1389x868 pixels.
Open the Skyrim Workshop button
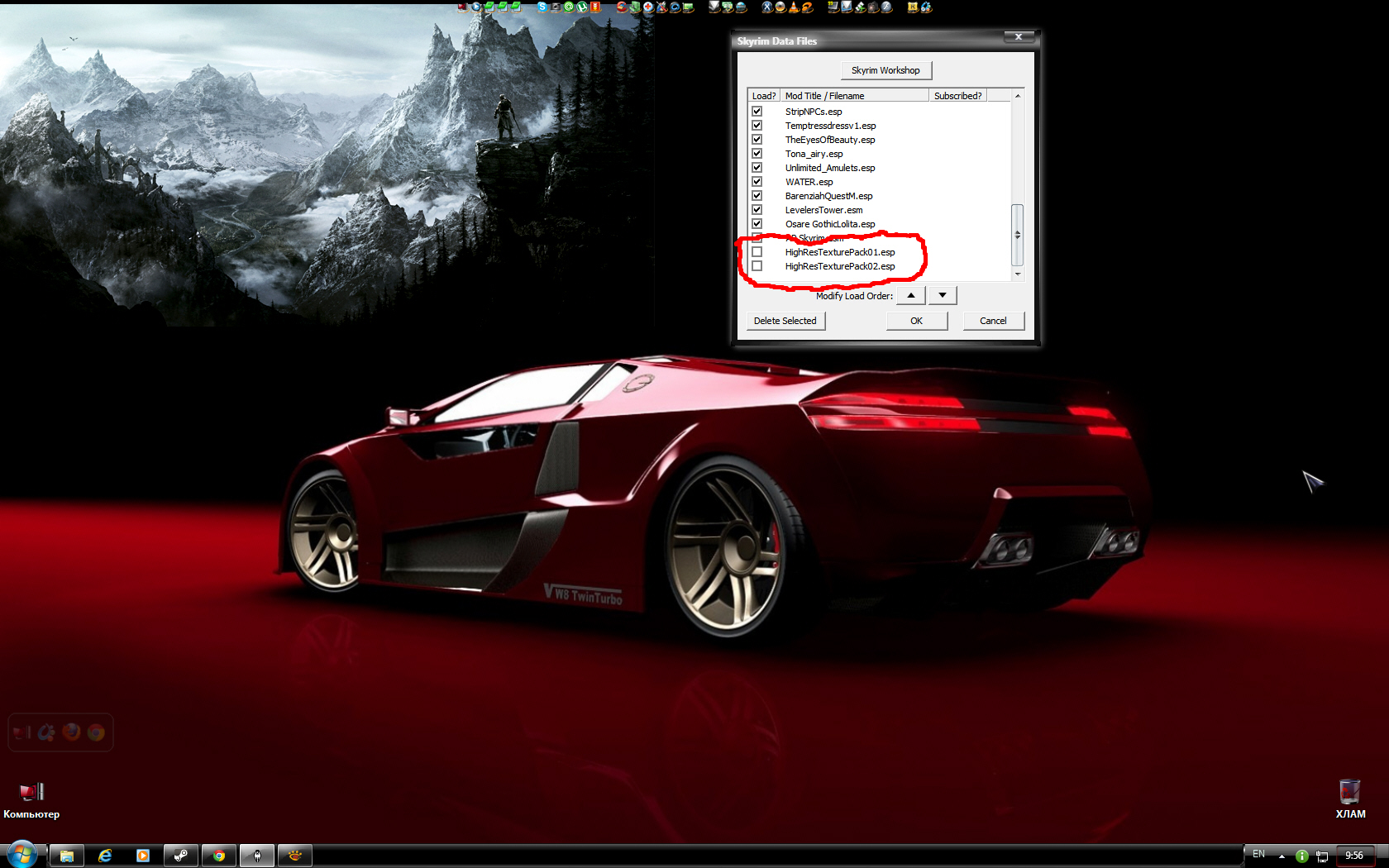(x=885, y=70)
